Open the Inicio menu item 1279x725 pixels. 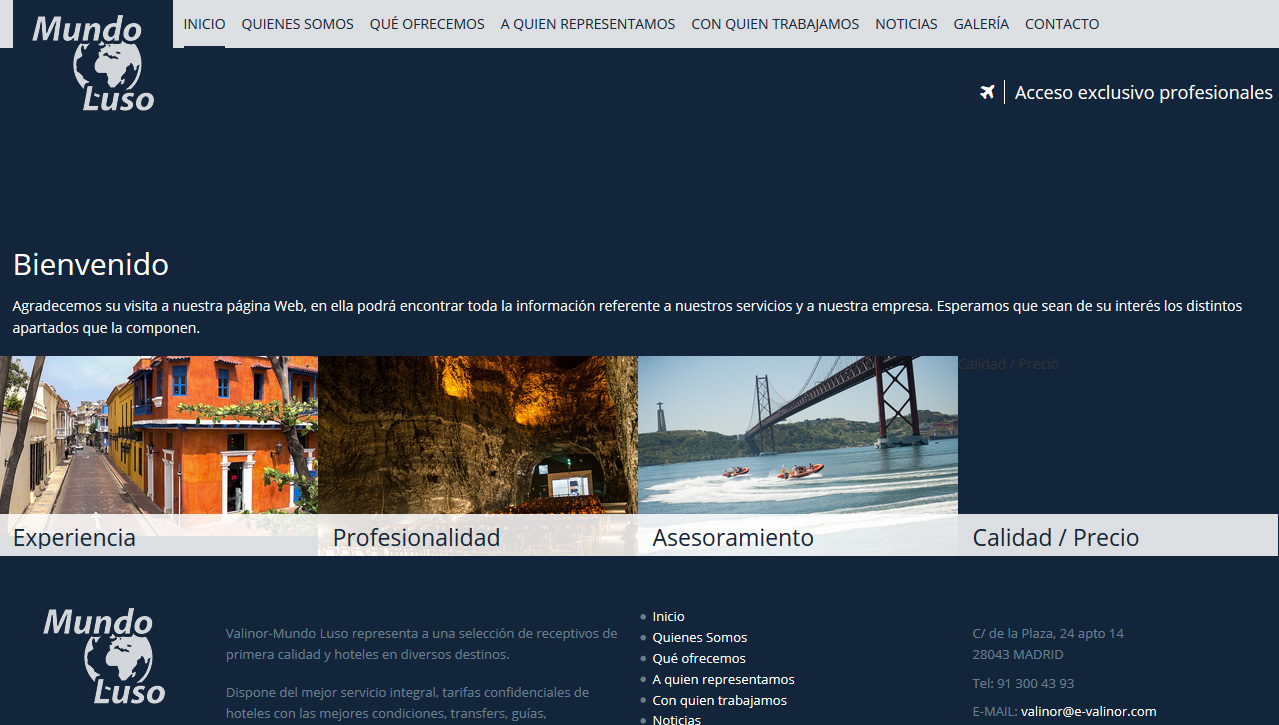(x=204, y=24)
